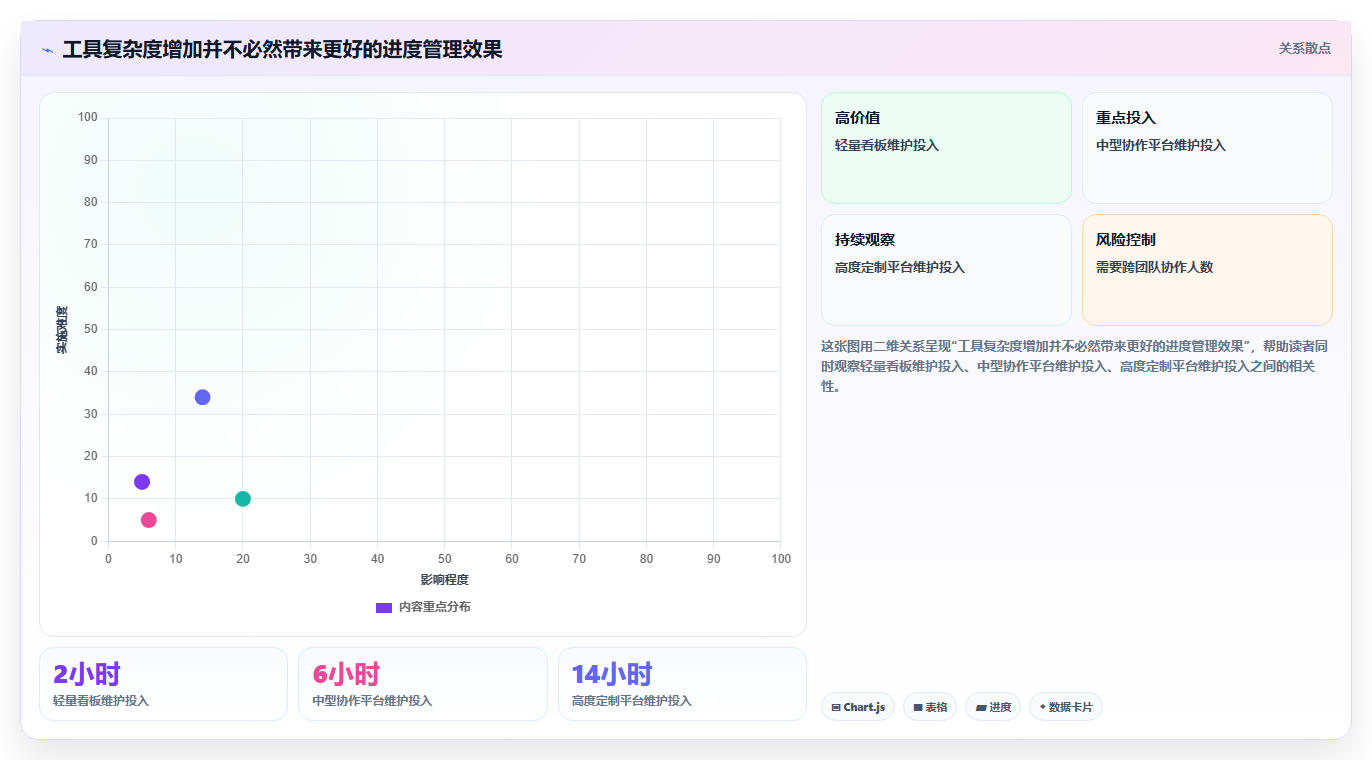Open the 高价值 quadrant card
This screenshot has width=1372, height=760.
(946, 148)
